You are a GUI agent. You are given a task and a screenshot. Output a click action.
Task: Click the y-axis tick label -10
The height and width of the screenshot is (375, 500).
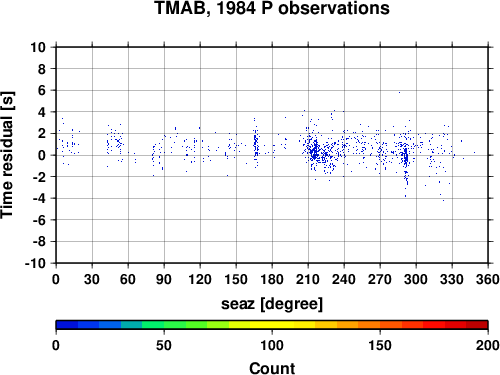tap(35, 263)
